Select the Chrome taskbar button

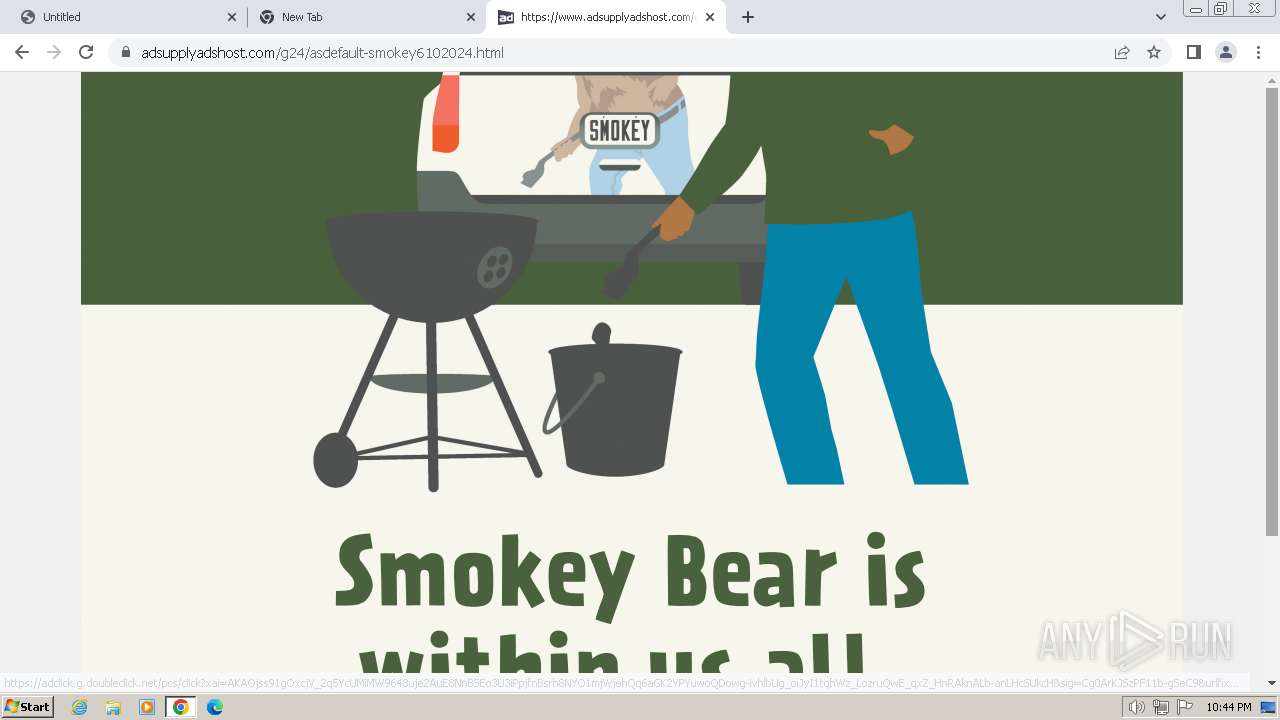click(x=181, y=707)
